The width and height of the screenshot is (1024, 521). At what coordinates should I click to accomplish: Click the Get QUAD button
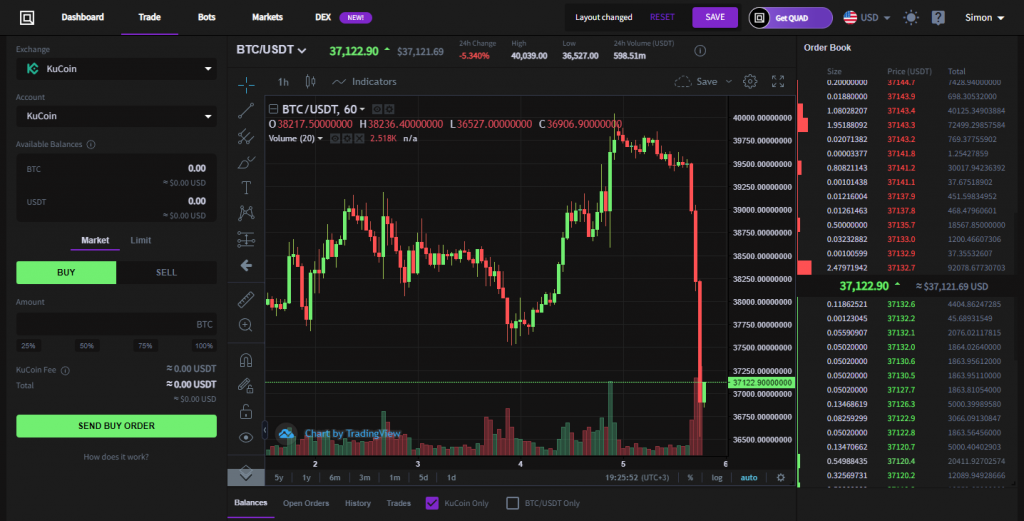click(x=790, y=18)
